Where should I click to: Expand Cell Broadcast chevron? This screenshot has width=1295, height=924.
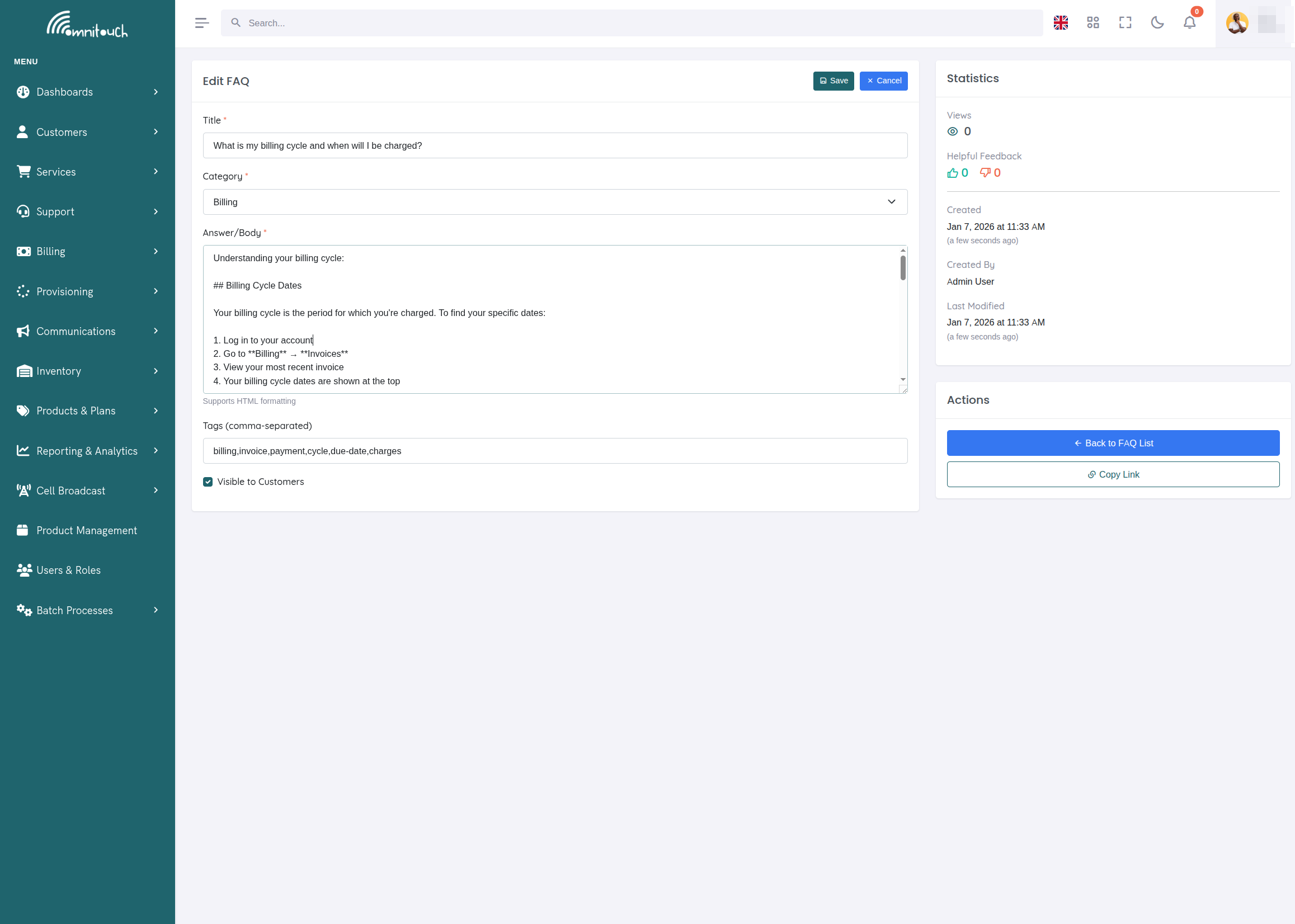click(156, 490)
